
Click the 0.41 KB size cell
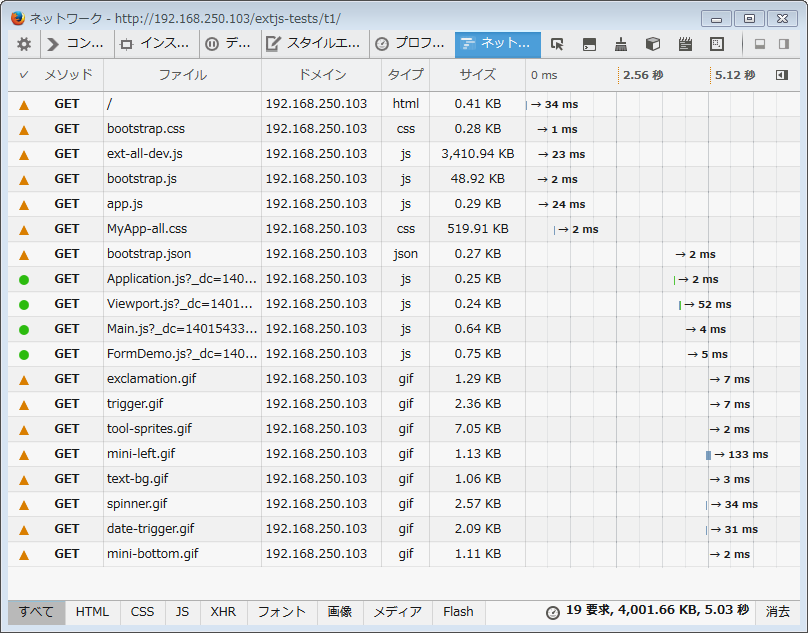click(478, 104)
